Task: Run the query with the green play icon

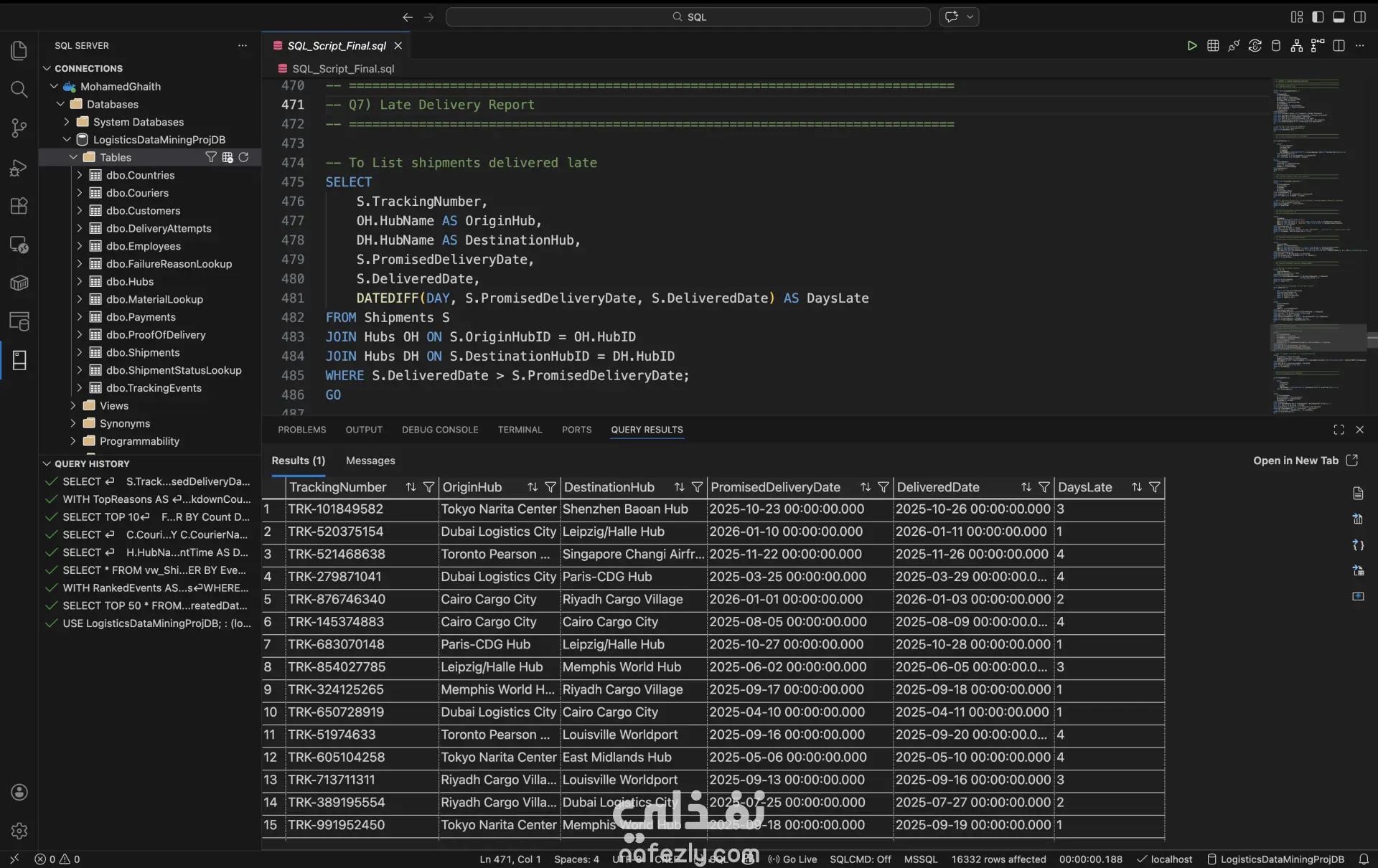Action: pyautogui.click(x=1192, y=45)
